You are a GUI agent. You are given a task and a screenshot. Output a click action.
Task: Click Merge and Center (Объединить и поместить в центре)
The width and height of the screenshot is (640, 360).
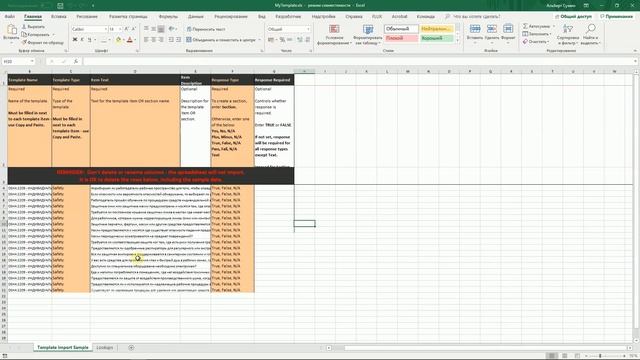221,40
